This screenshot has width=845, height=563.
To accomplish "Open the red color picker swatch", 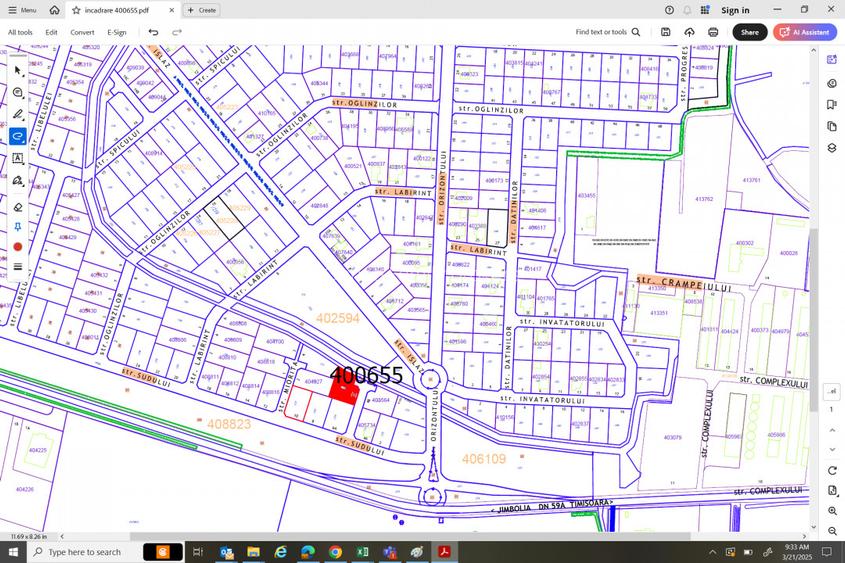I will (x=18, y=247).
